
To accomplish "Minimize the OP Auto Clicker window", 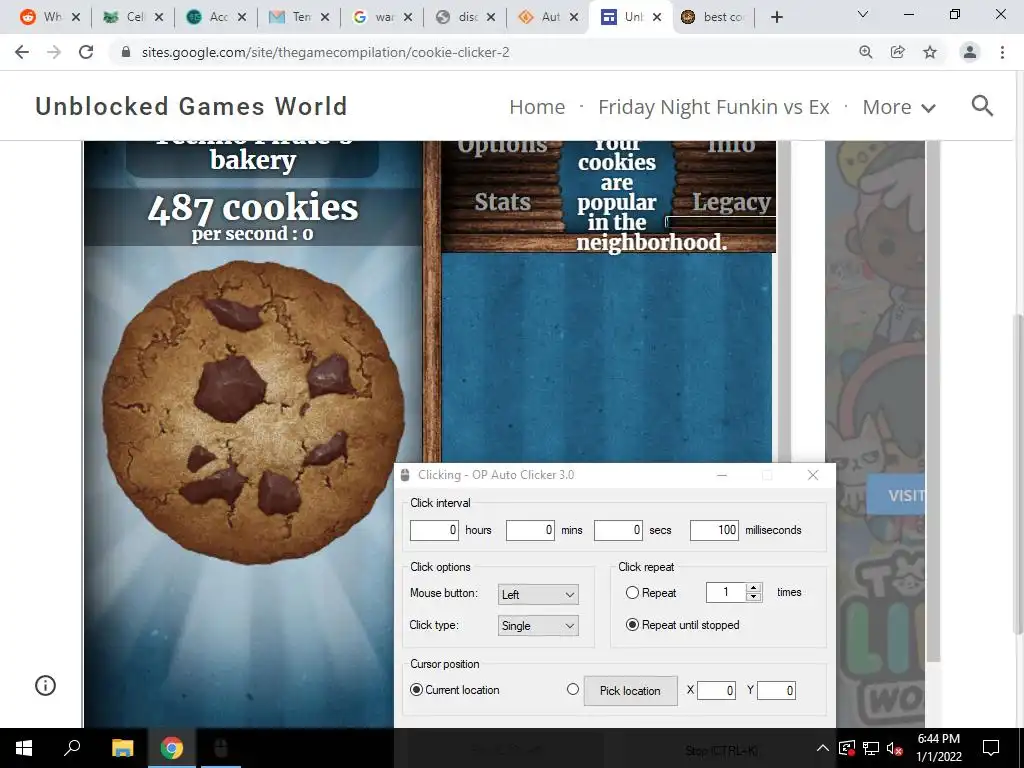I will [722, 475].
